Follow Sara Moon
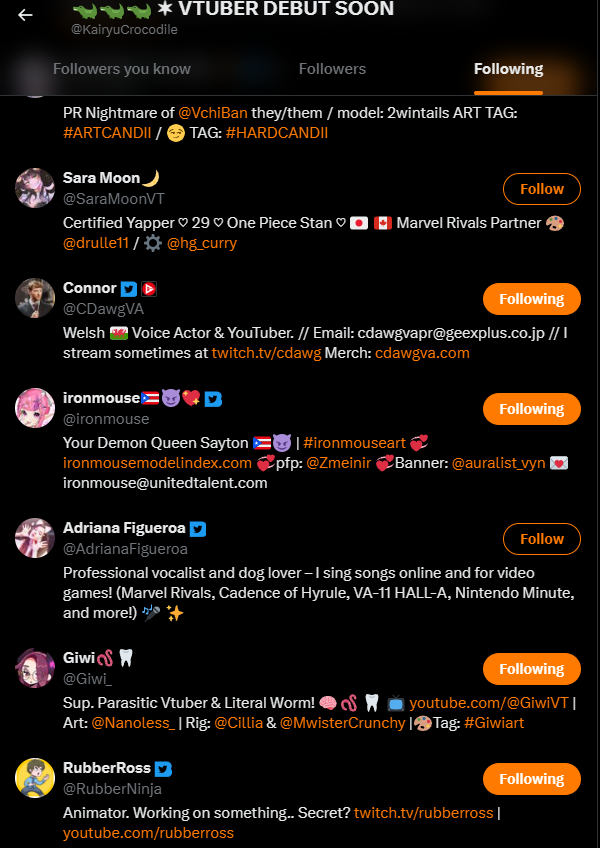This screenshot has width=600, height=848. (x=542, y=189)
